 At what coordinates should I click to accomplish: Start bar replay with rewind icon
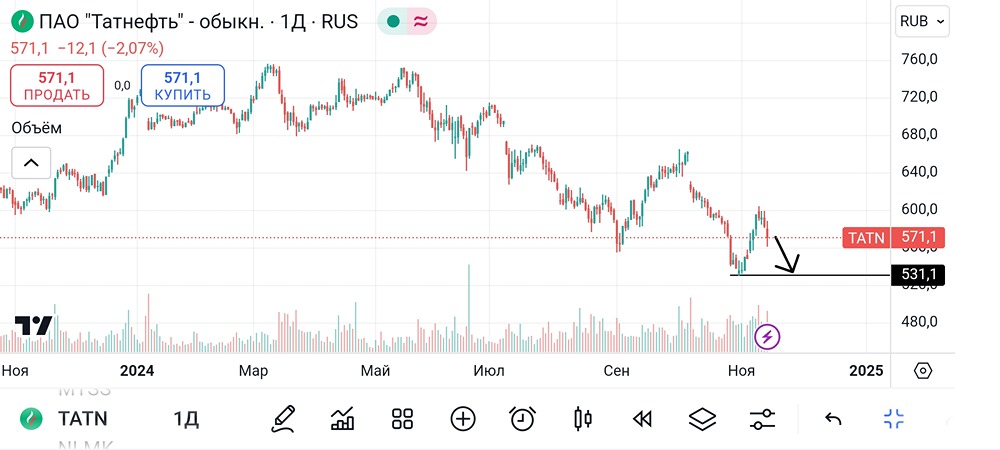pos(643,419)
